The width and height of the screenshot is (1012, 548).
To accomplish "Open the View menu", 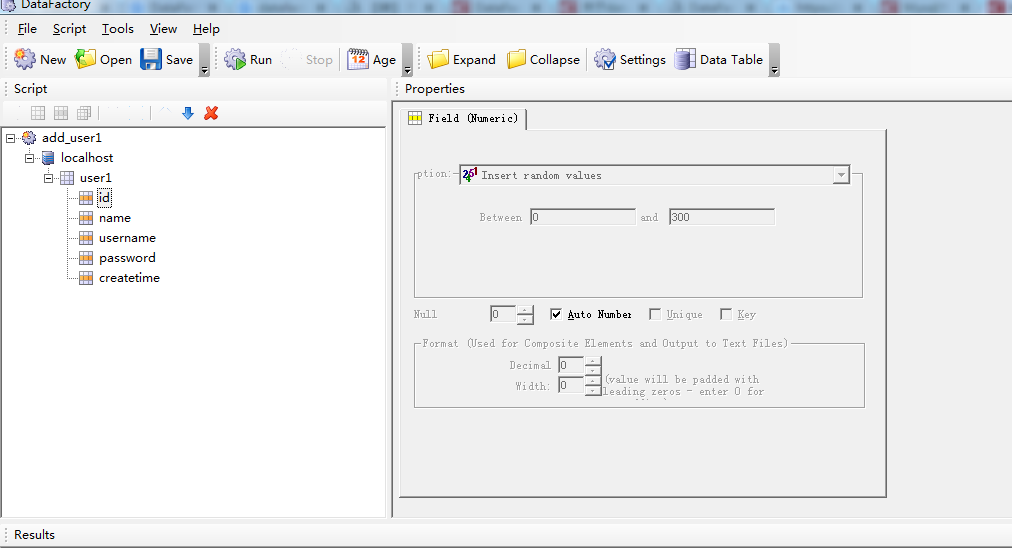I will tap(163, 29).
